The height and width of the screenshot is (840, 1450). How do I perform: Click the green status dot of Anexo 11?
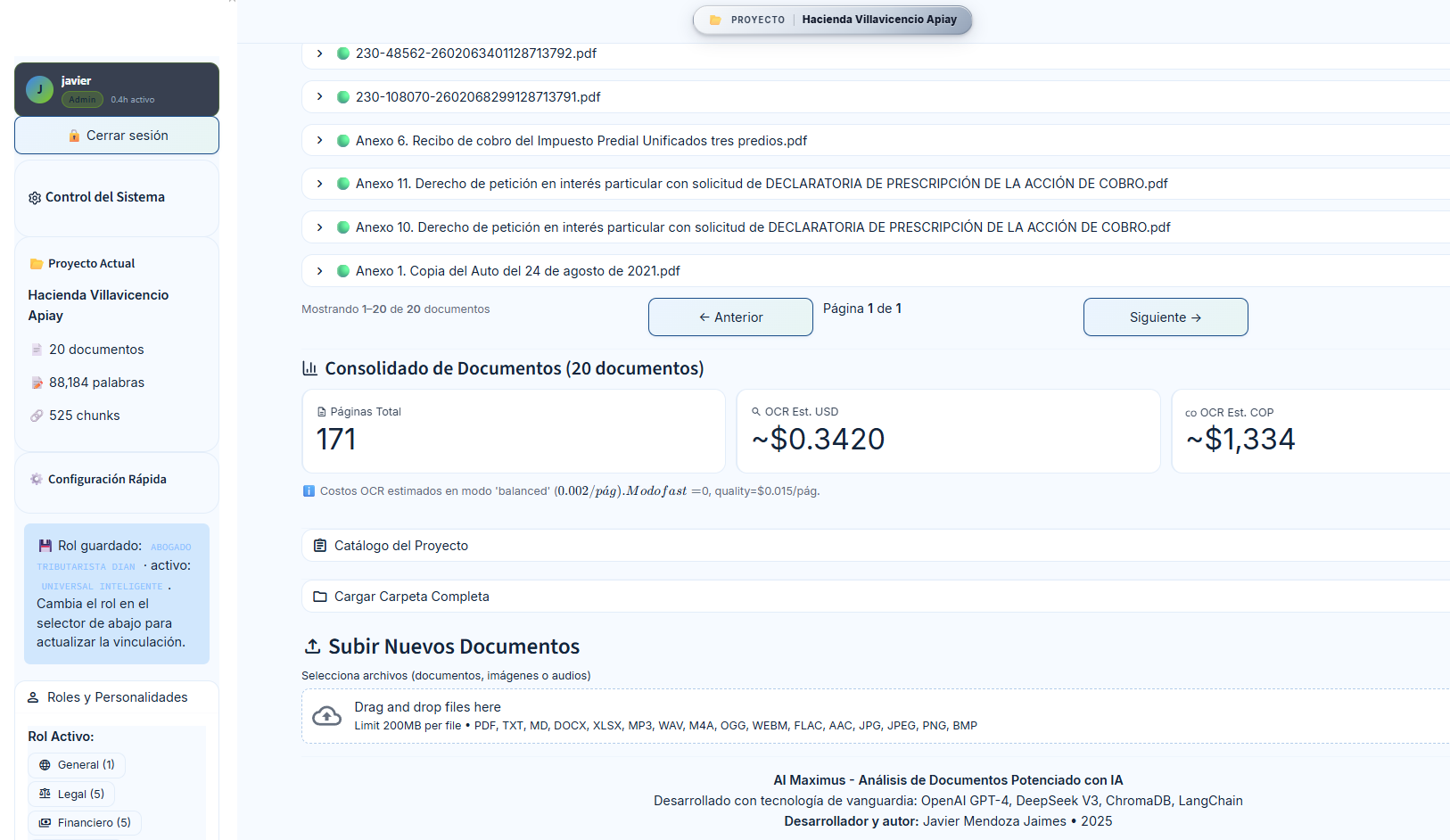click(x=342, y=184)
